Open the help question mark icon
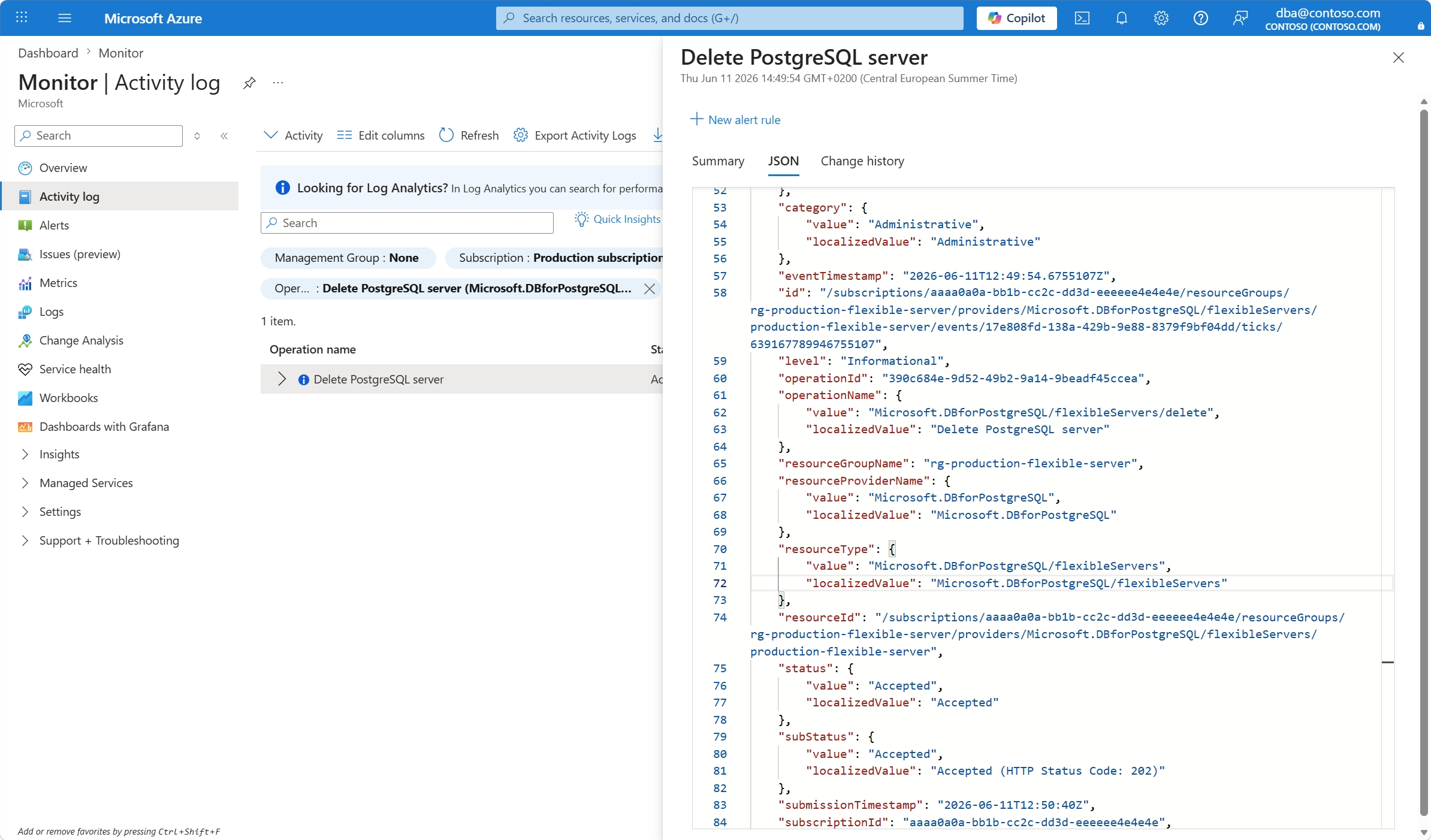Image resolution: width=1431 pixels, height=840 pixels. pos(1201,18)
